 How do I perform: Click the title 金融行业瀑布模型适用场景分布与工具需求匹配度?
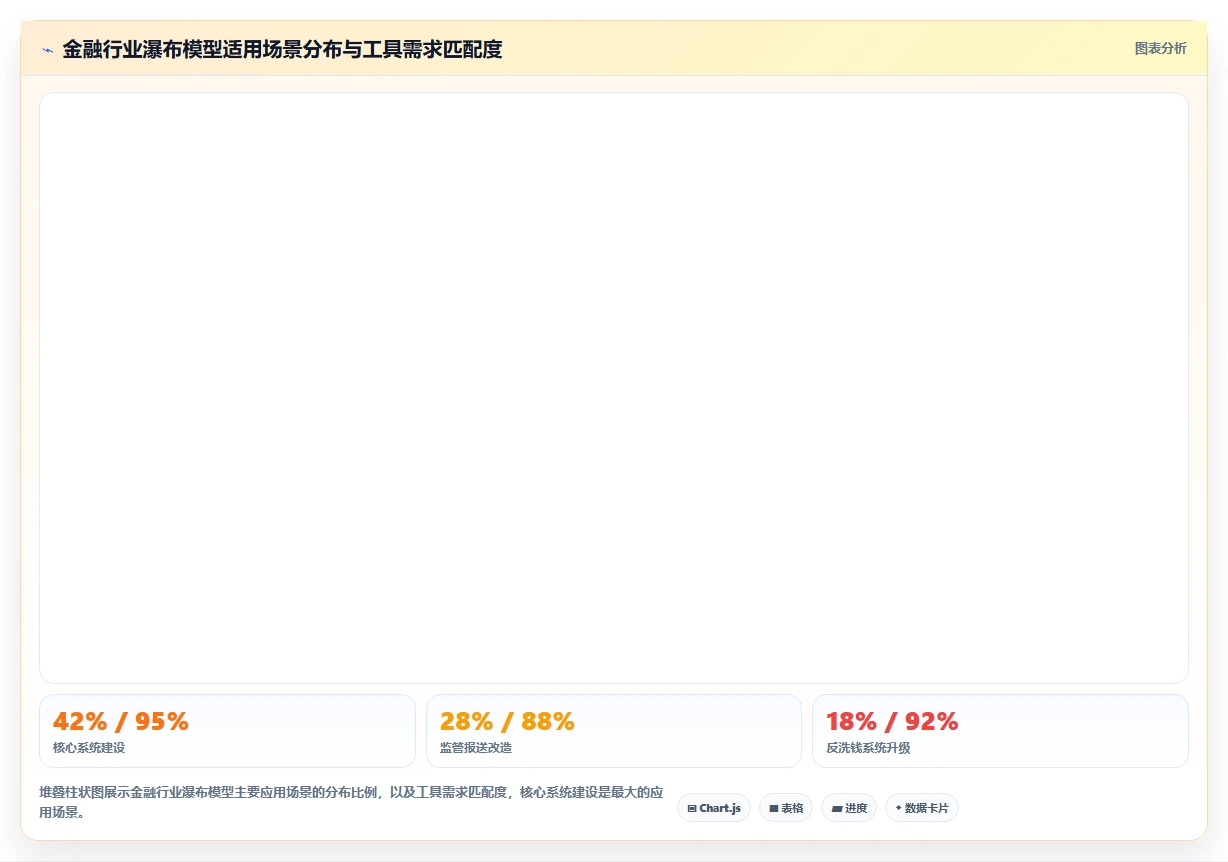(282, 49)
